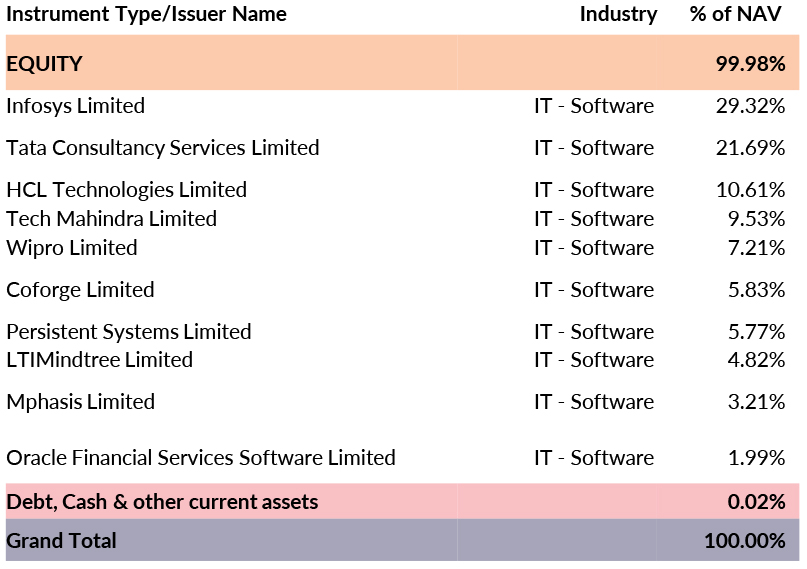Select the EQUITY section row label
This screenshot has width=807, height=569.
pos(44,64)
